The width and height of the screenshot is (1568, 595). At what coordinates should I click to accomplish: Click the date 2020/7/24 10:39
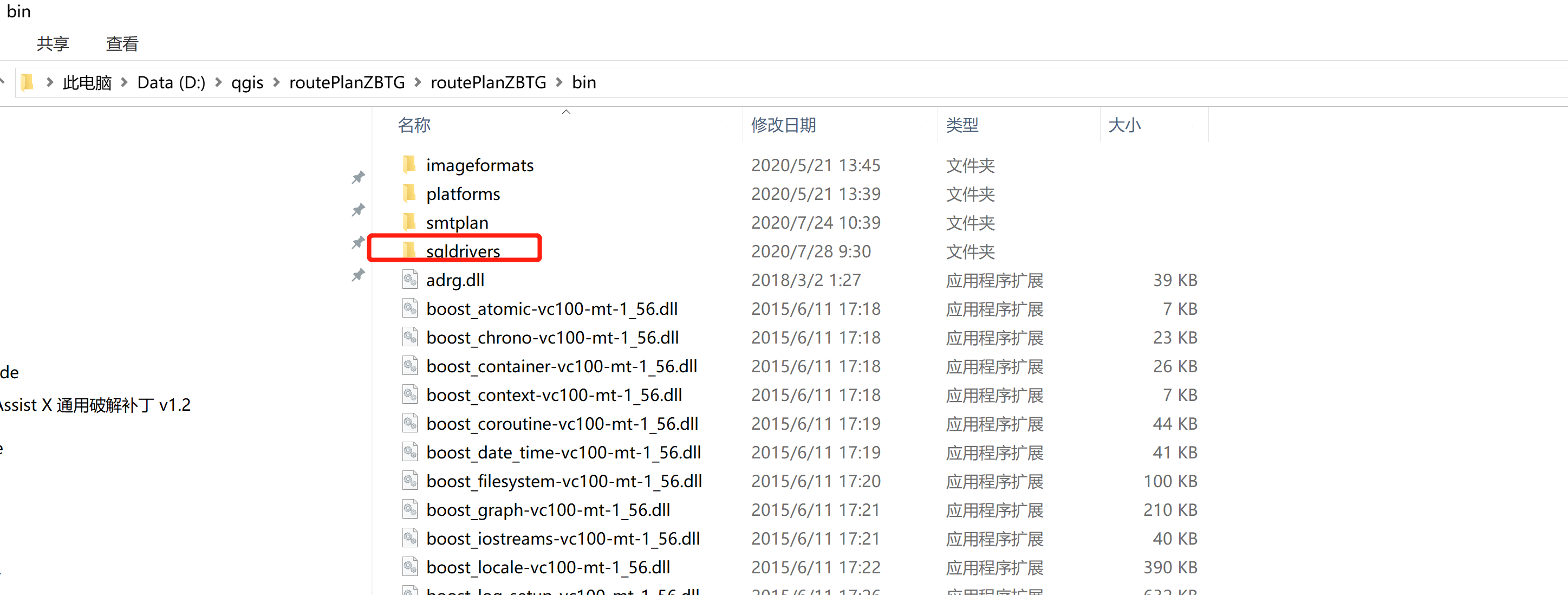pyautogui.click(x=816, y=222)
